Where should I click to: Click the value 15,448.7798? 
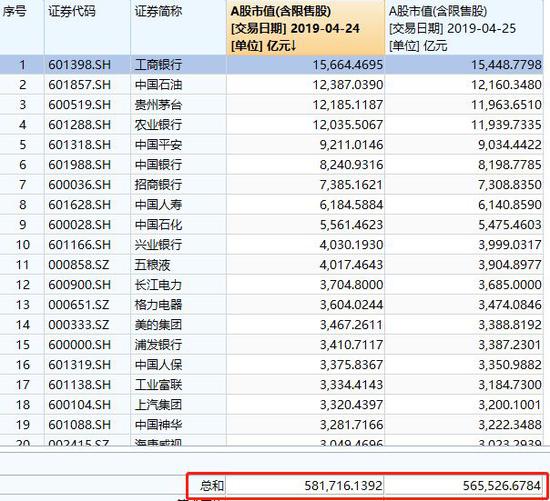tap(506, 65)
